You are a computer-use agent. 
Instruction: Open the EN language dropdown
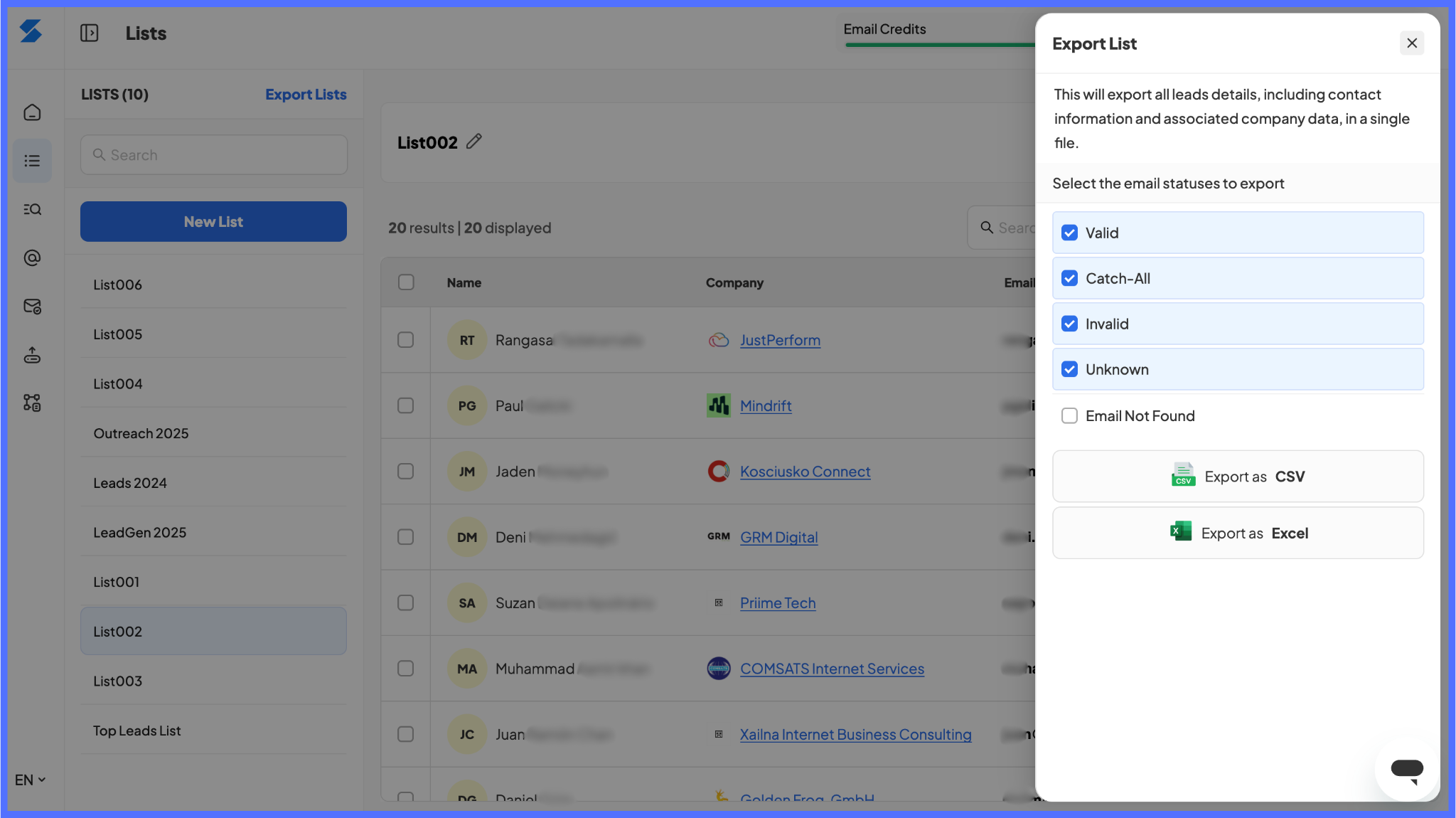coord(30,780)
